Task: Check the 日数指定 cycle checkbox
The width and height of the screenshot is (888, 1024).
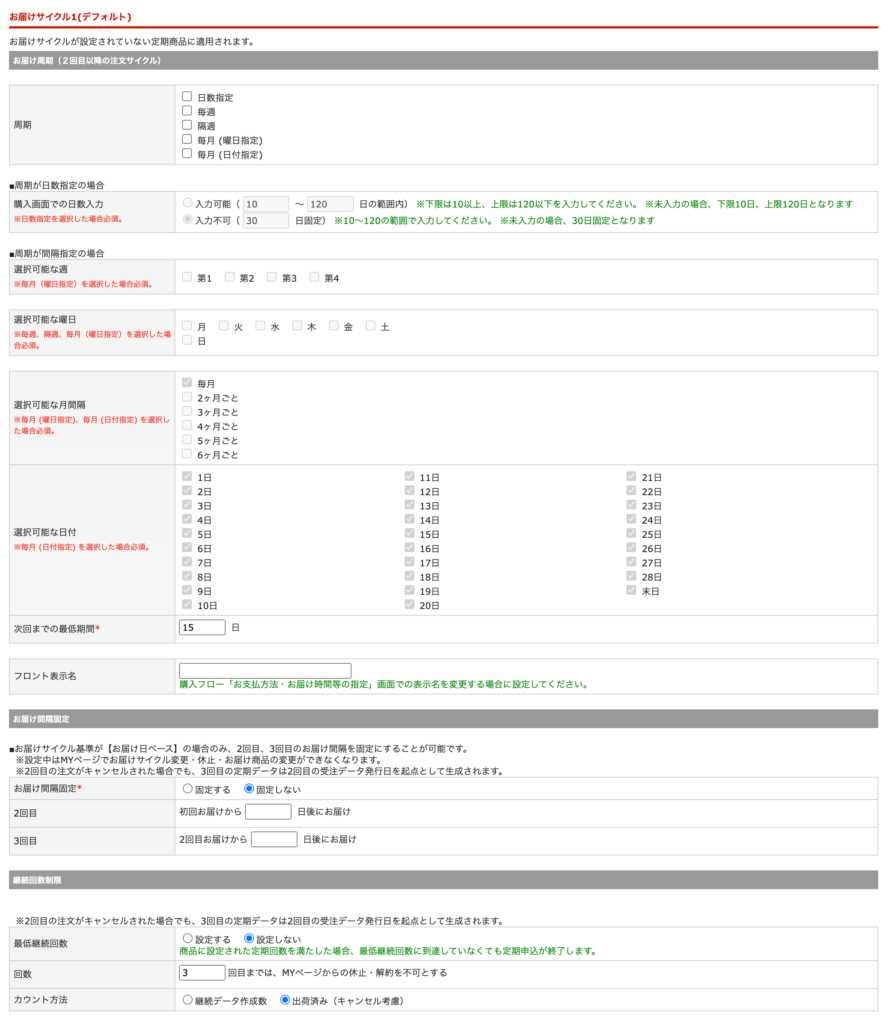Action: (187, 97)
